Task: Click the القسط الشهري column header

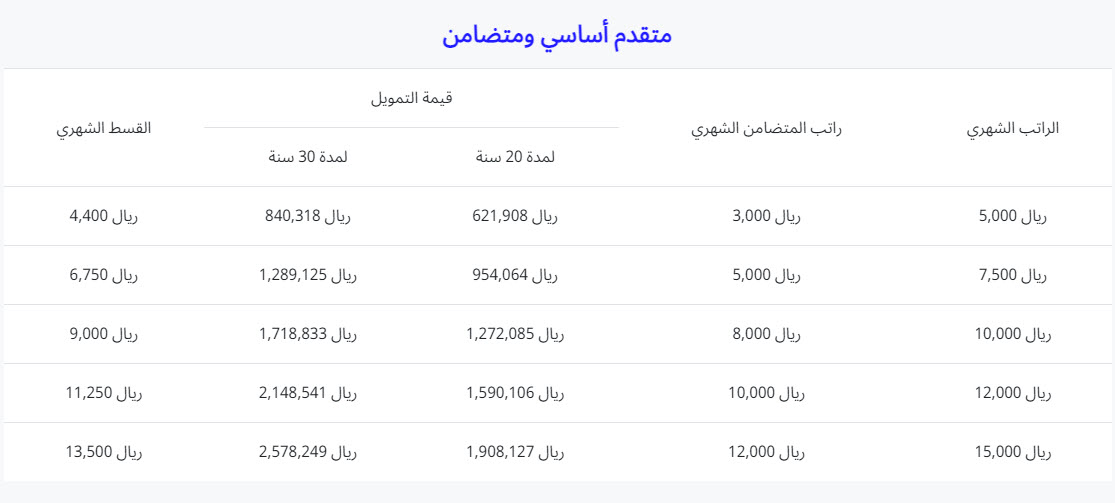Action: click(x=104, y=129)
